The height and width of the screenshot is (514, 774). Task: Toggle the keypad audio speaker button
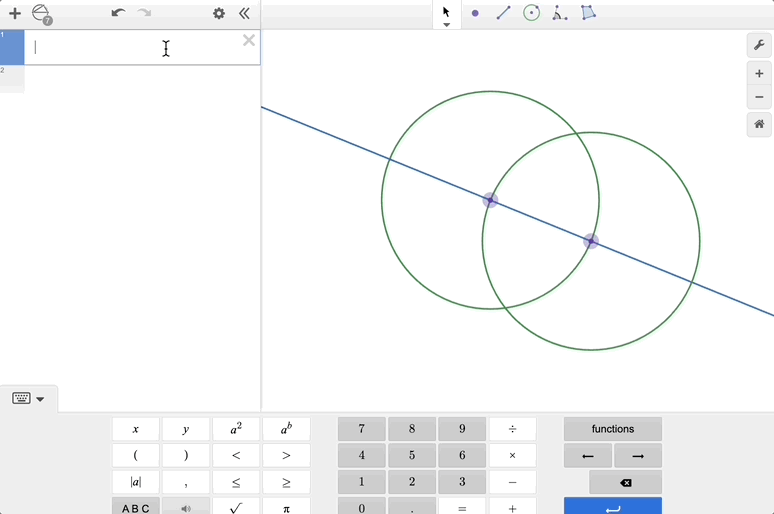click(x=186, y=508)
